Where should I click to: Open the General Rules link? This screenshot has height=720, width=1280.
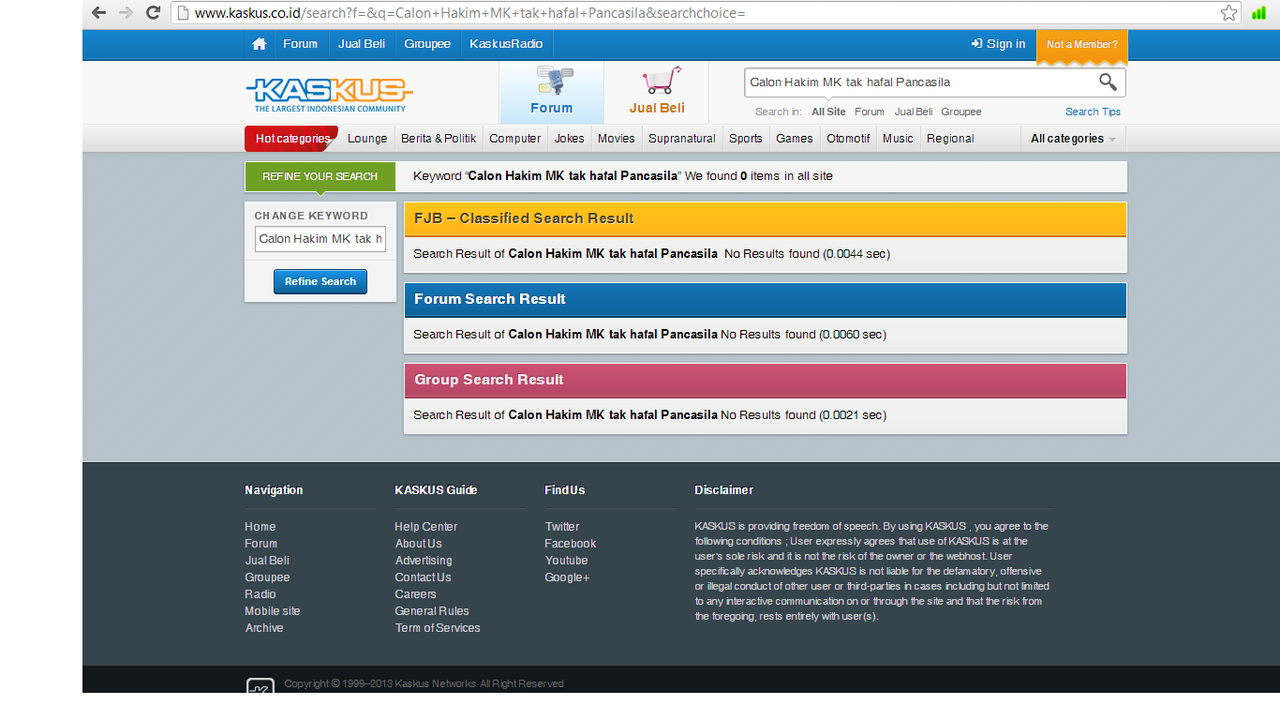point(432,611)
